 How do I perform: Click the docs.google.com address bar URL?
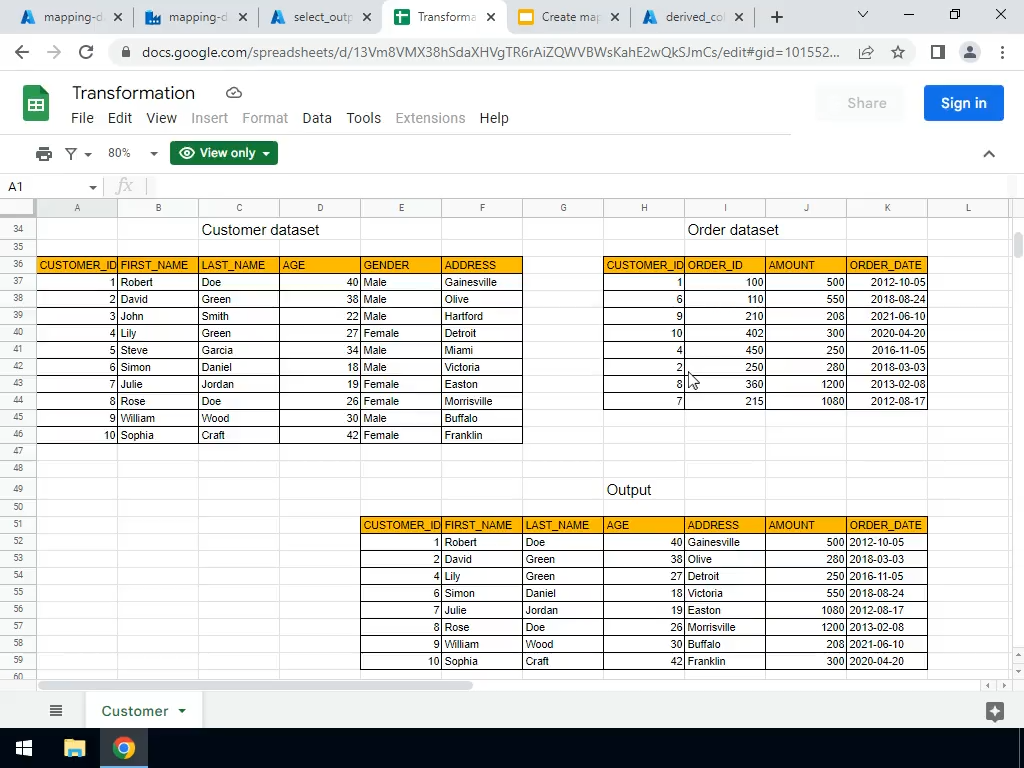490,52
